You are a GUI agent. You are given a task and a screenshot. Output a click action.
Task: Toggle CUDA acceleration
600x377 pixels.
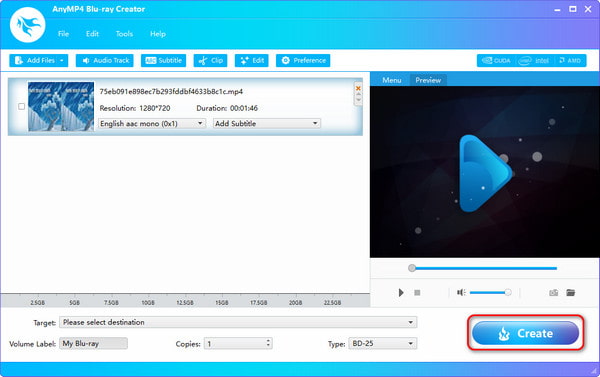pos(496,60)
